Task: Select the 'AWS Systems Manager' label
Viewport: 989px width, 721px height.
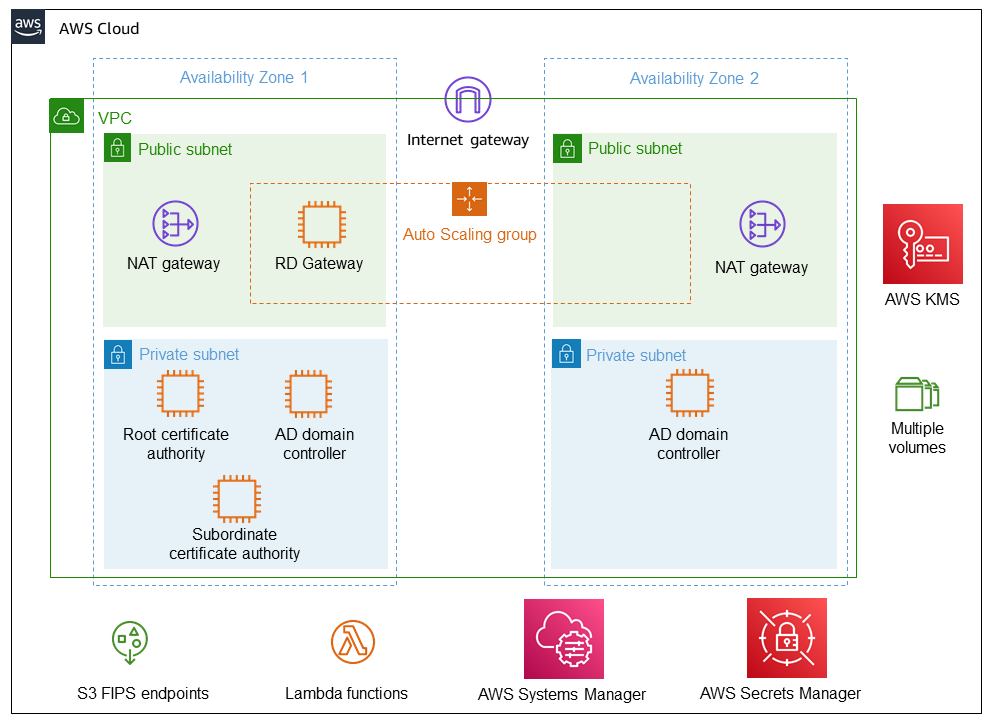Action: (x=562, y=695)
